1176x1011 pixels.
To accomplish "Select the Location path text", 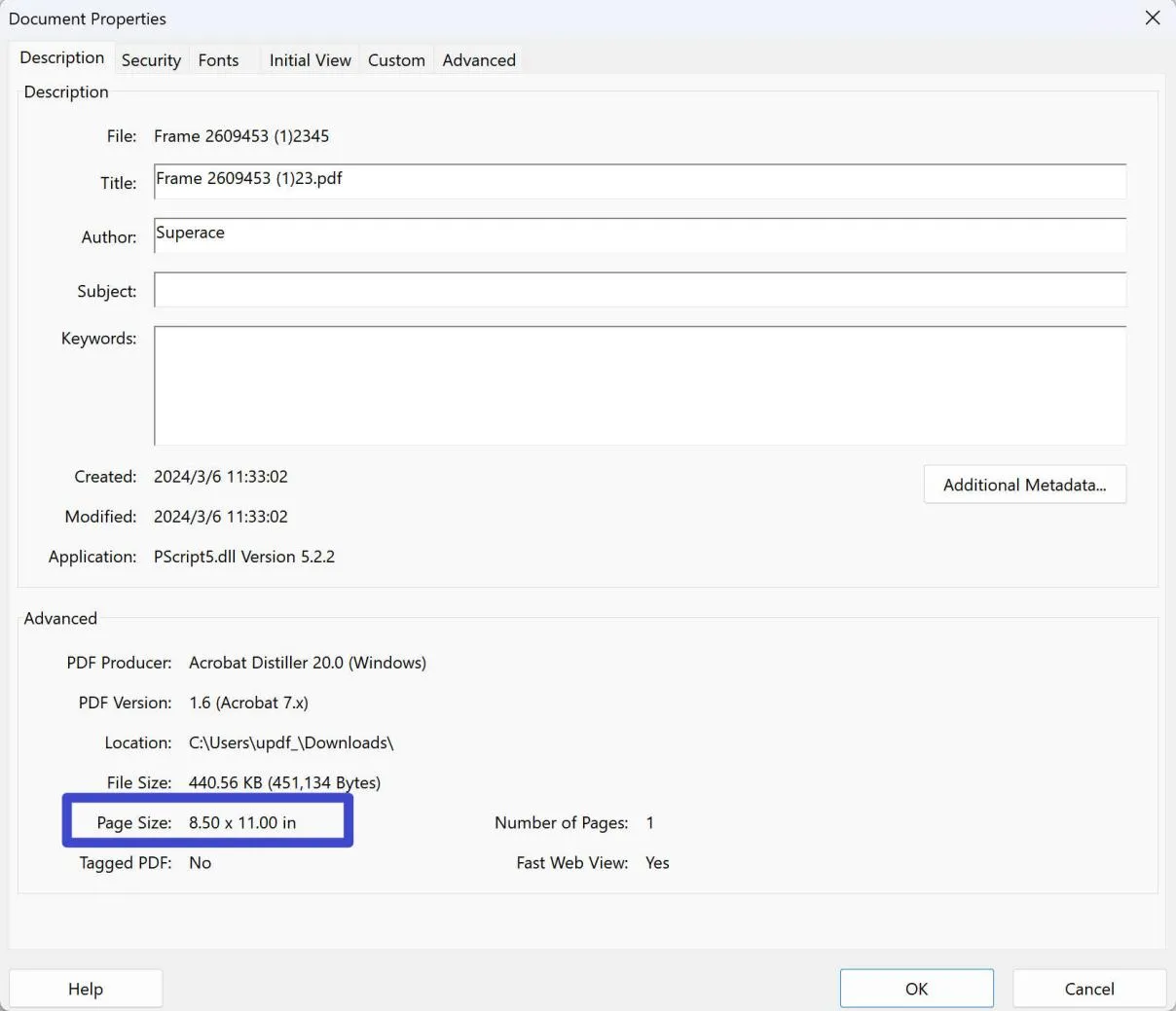I will point(291,741).
